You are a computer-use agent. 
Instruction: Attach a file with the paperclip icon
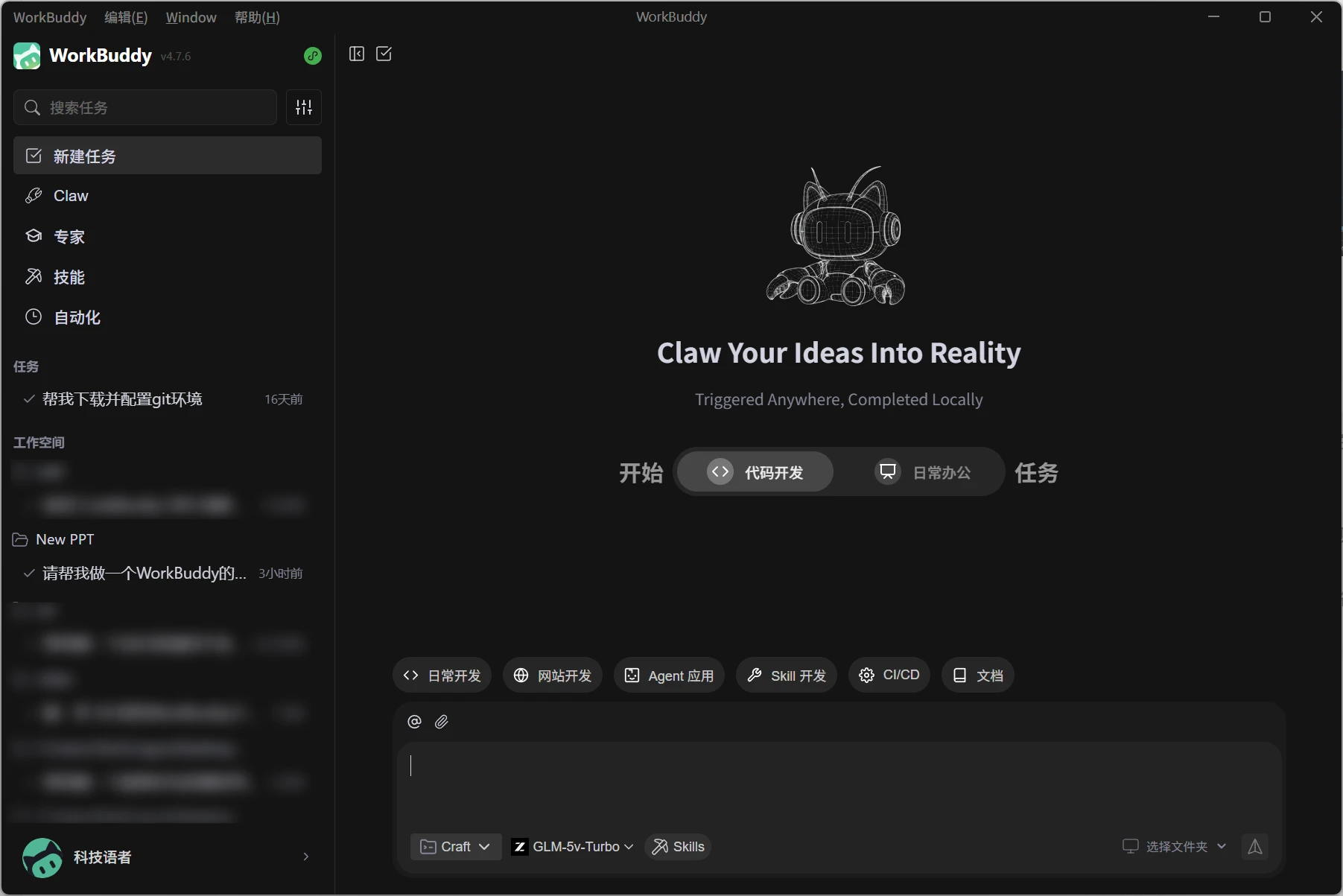point(442,722)
